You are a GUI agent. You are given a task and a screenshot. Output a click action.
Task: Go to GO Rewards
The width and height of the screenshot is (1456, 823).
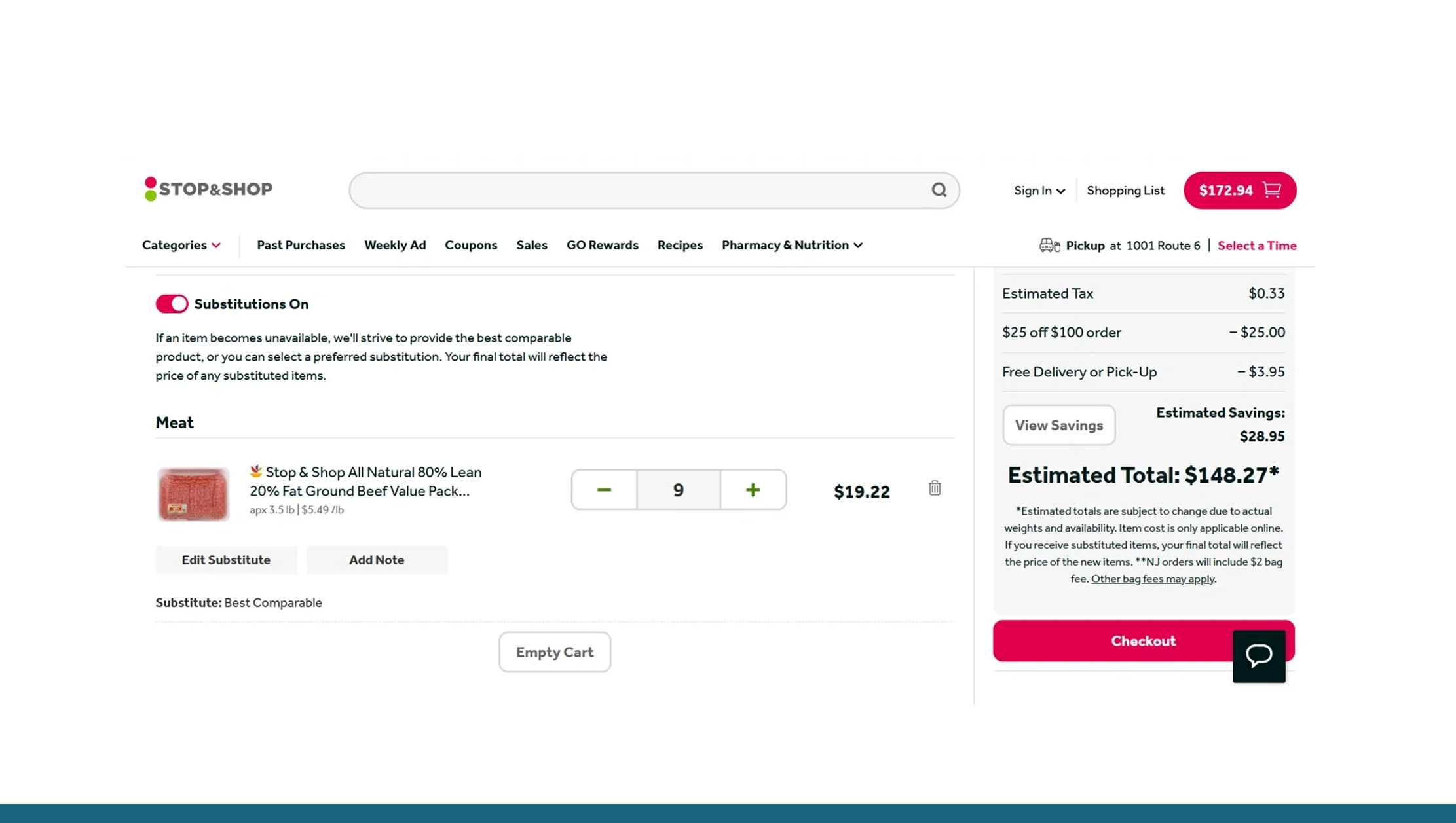coord(602,245)
